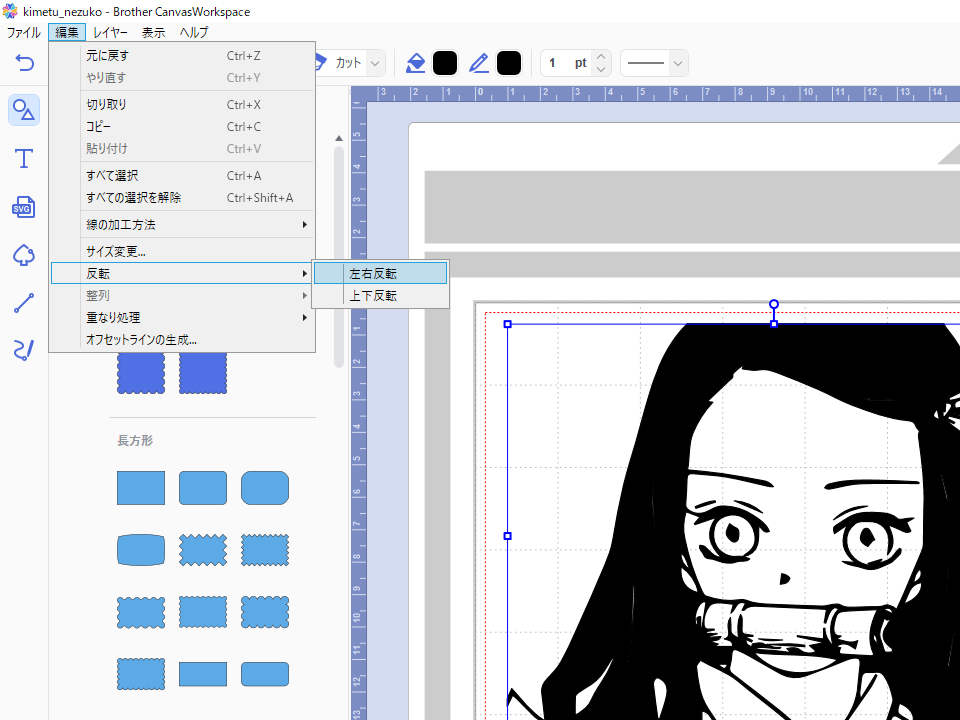The width and height of the screenshot is (960, 720).
Task: Pick the wide plain rectangle in bottom row
Action: (x=203, y=674)
